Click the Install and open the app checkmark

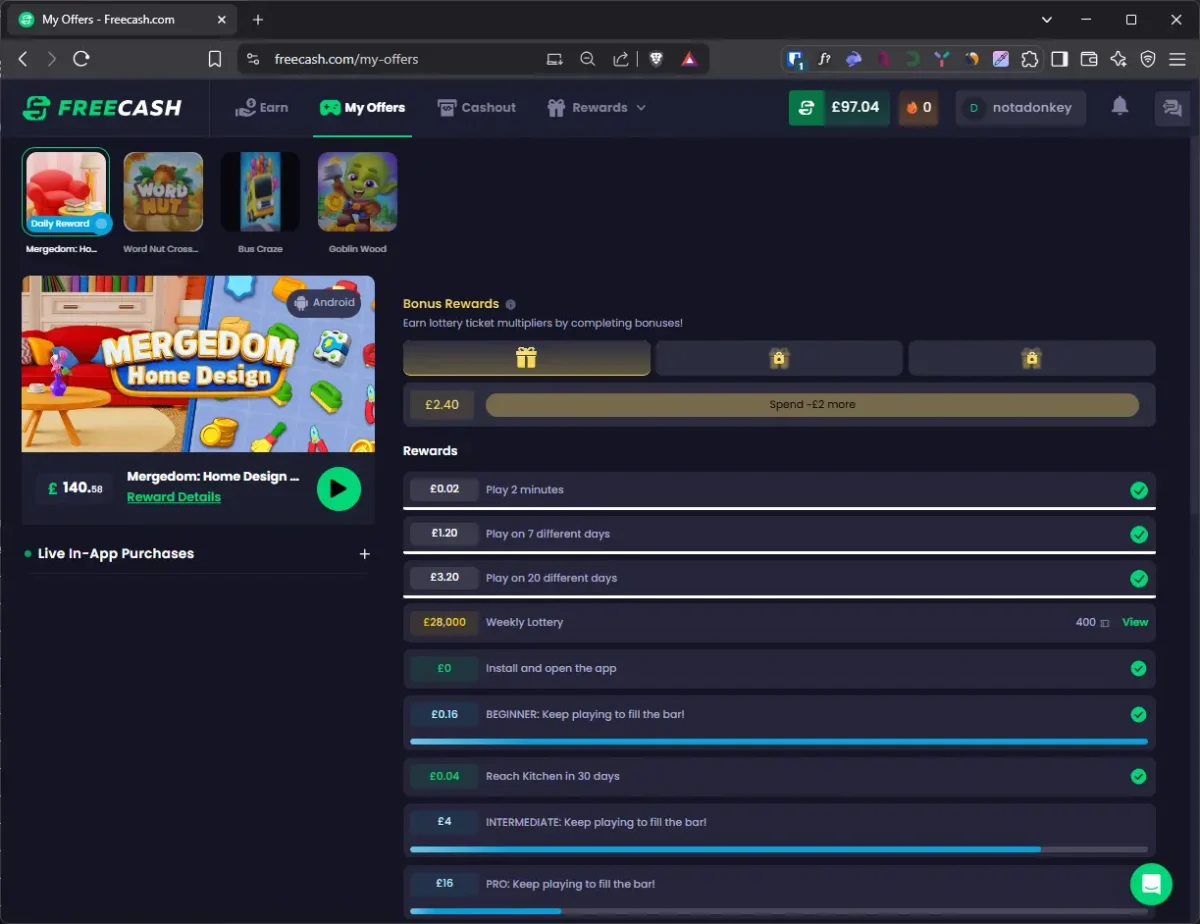pos(1138,668)
